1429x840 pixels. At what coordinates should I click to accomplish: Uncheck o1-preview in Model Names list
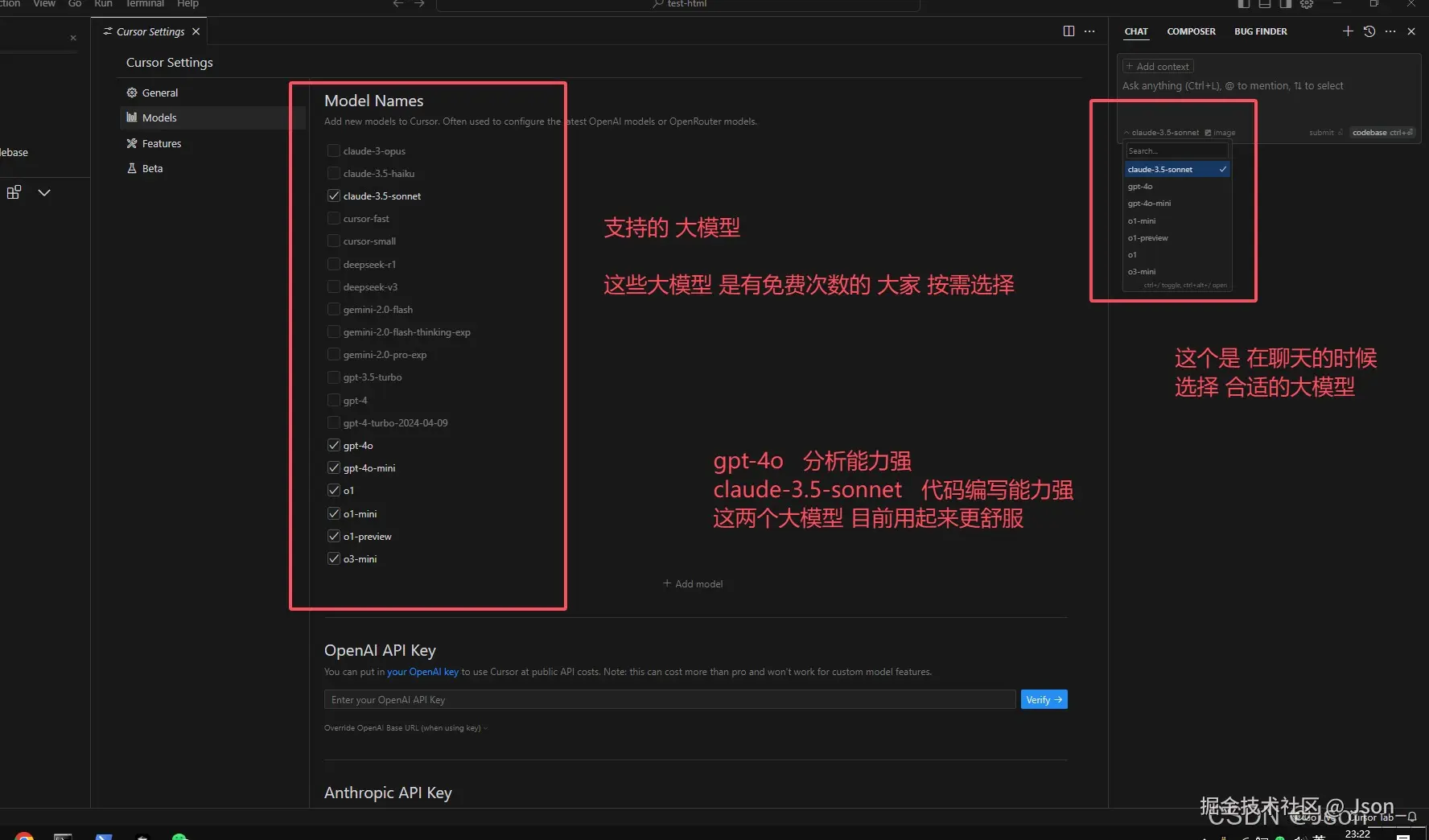pyautogui.click(x=333, y=536)
